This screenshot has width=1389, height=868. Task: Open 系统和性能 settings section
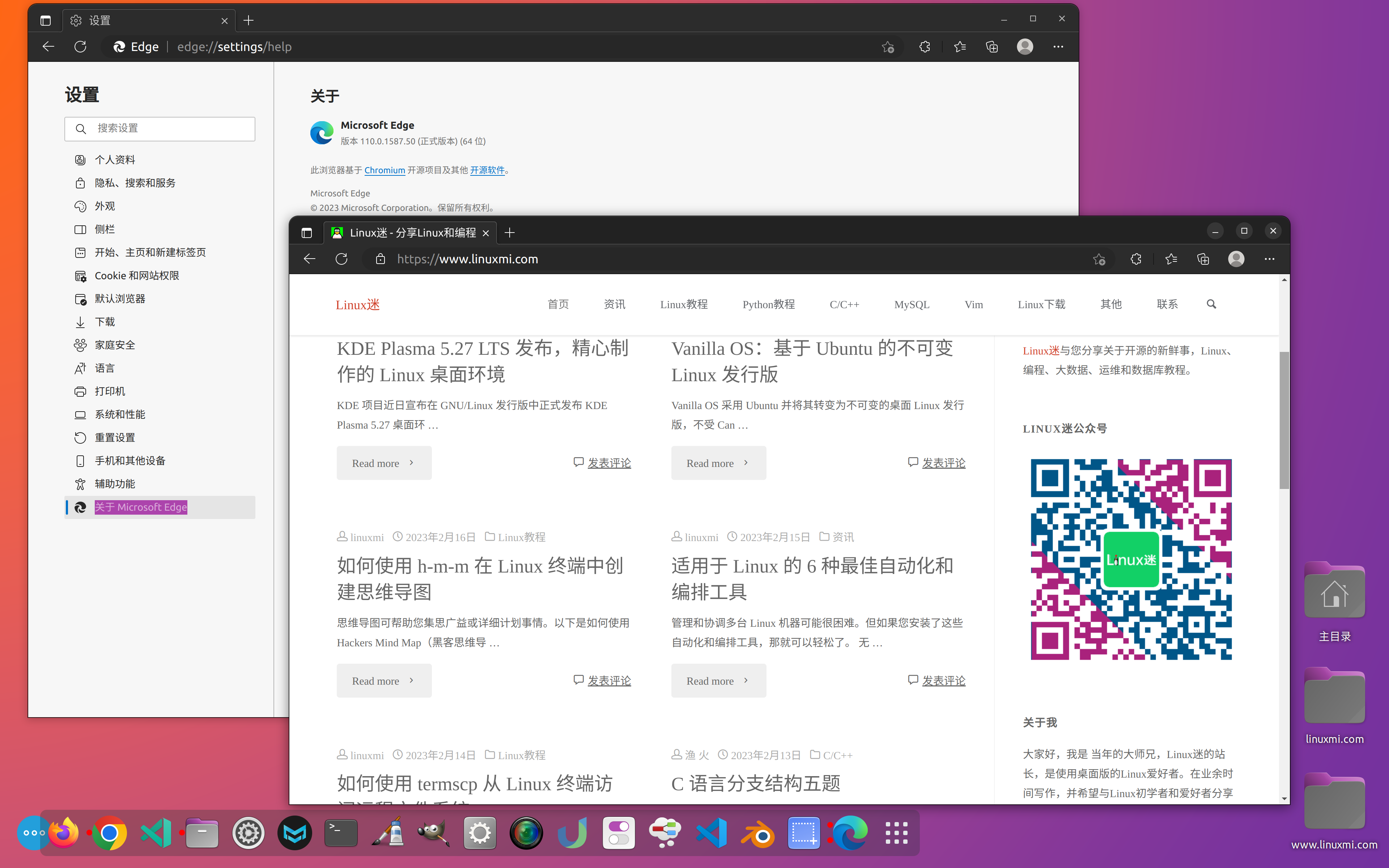pyautogui.click(x=160, y=414)
